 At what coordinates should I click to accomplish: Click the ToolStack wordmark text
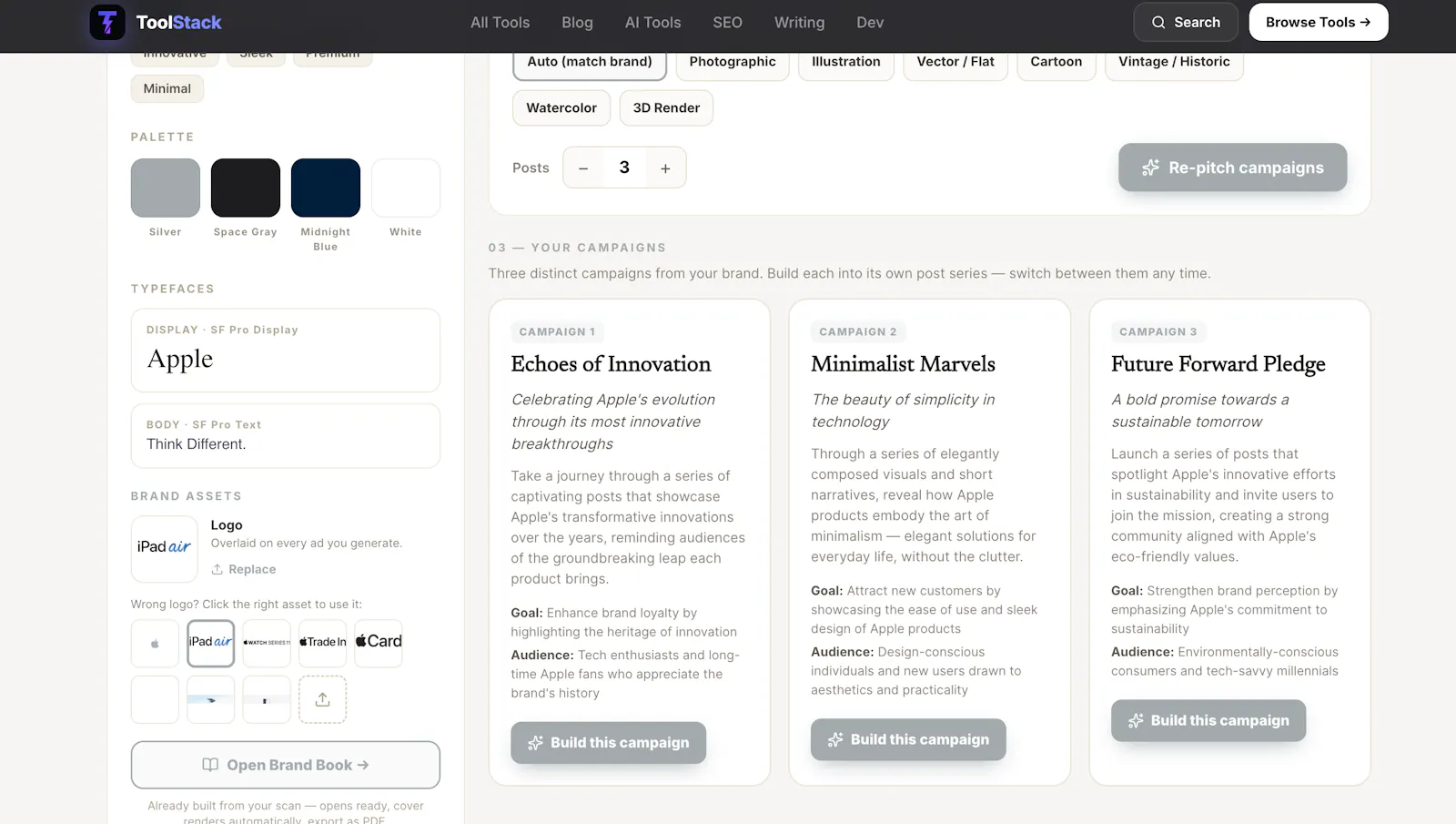(x=178, y=23)
